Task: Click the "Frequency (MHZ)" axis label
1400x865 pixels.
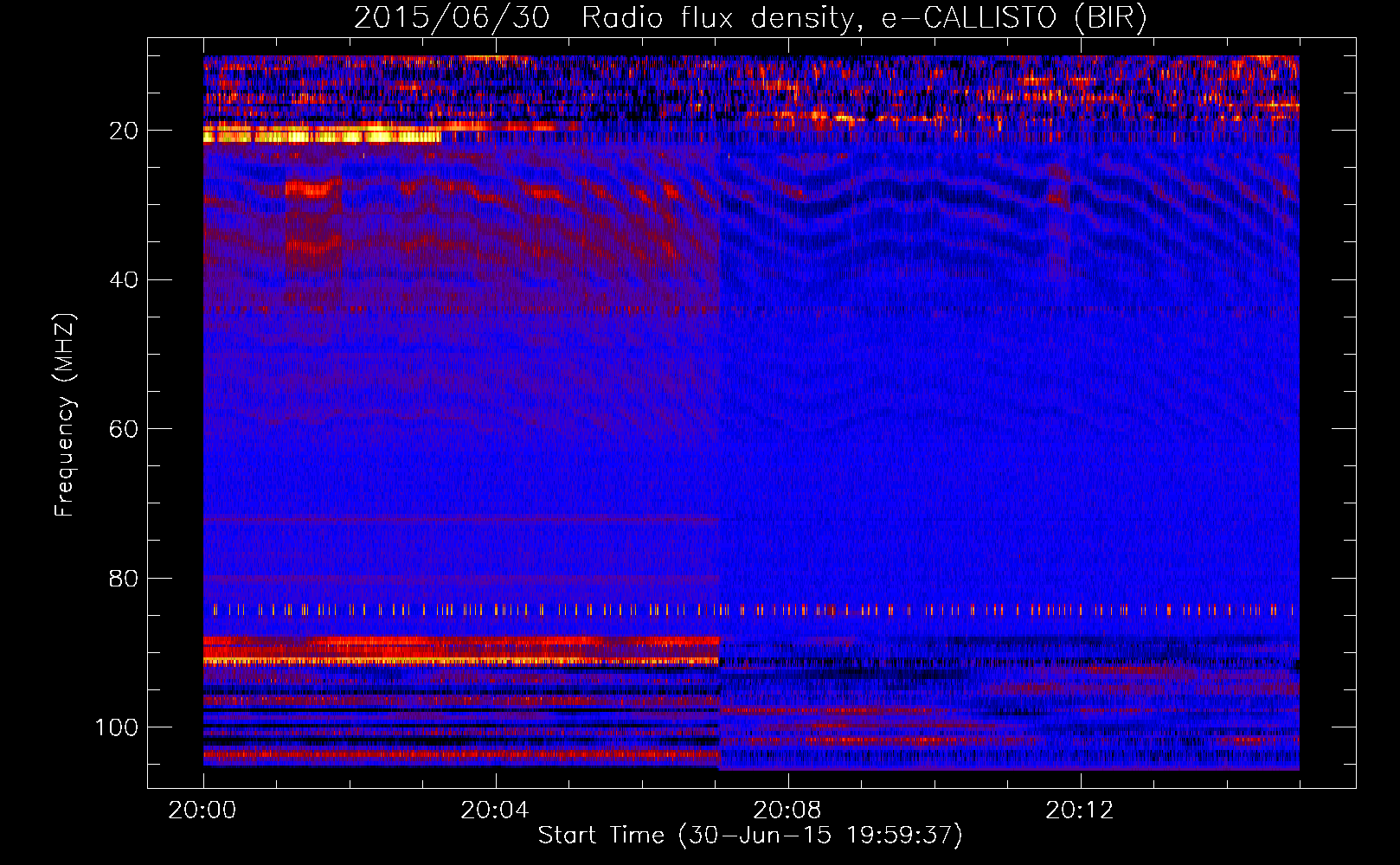Action: (65, 415)
